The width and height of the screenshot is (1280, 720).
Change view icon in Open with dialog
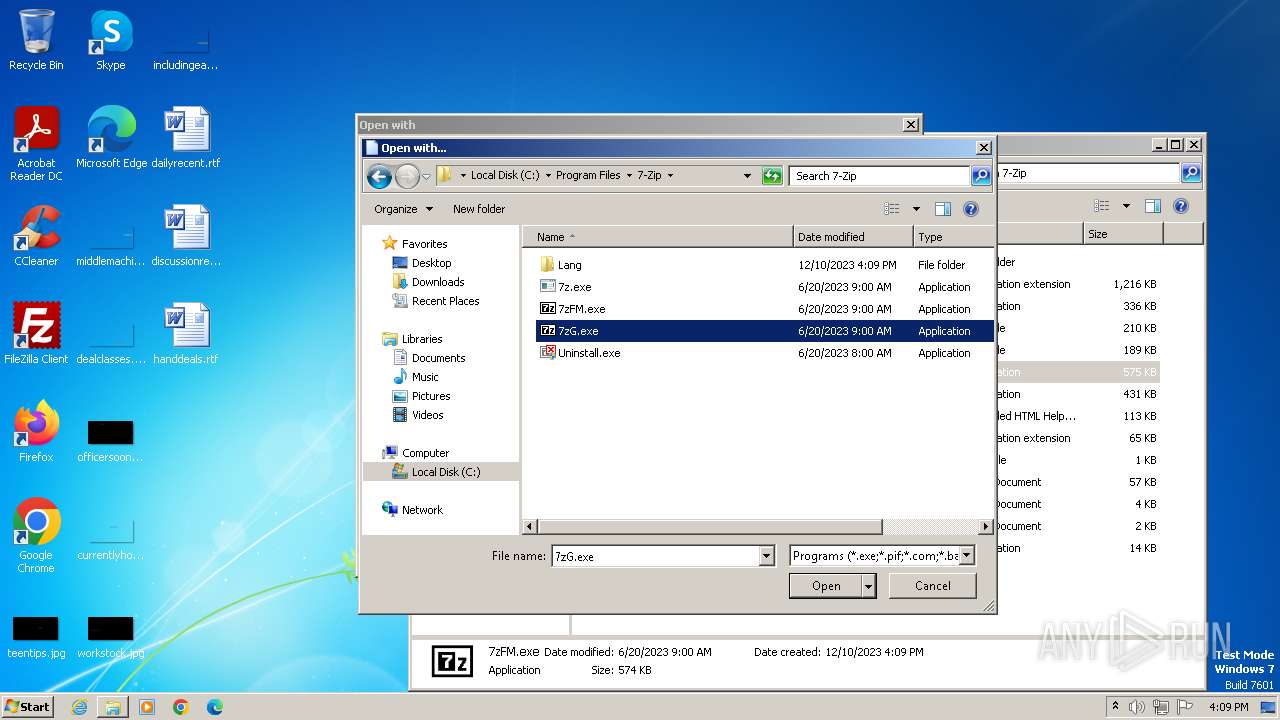click(892, 209)
